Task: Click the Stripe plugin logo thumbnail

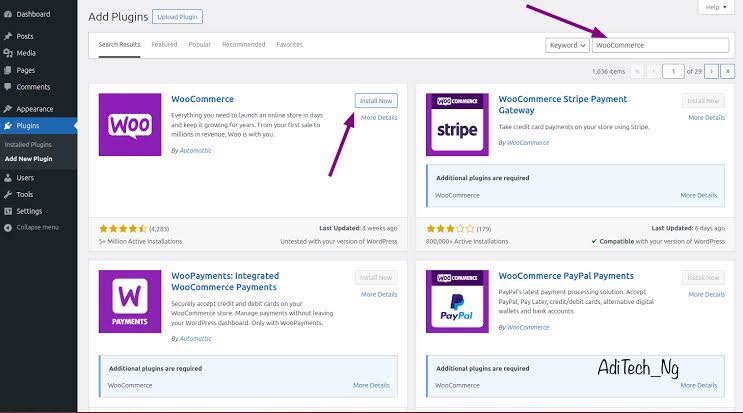Action: click(457, 125)
